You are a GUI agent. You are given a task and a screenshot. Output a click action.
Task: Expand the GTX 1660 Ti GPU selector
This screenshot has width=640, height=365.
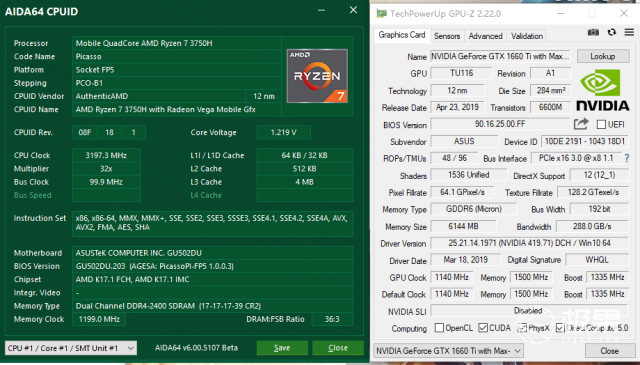448,351
